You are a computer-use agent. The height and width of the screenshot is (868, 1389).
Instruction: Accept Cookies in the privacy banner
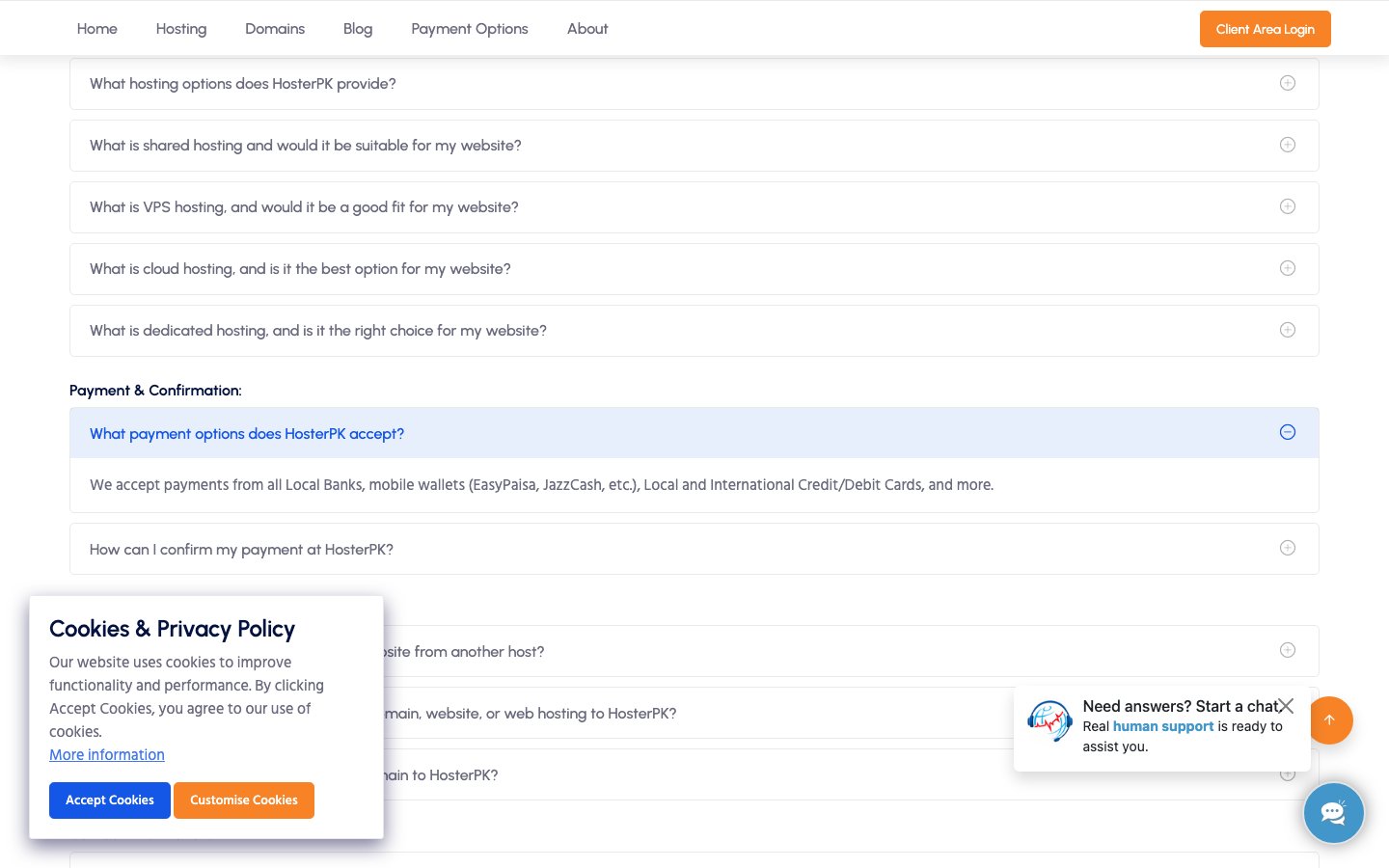(110, 800)
